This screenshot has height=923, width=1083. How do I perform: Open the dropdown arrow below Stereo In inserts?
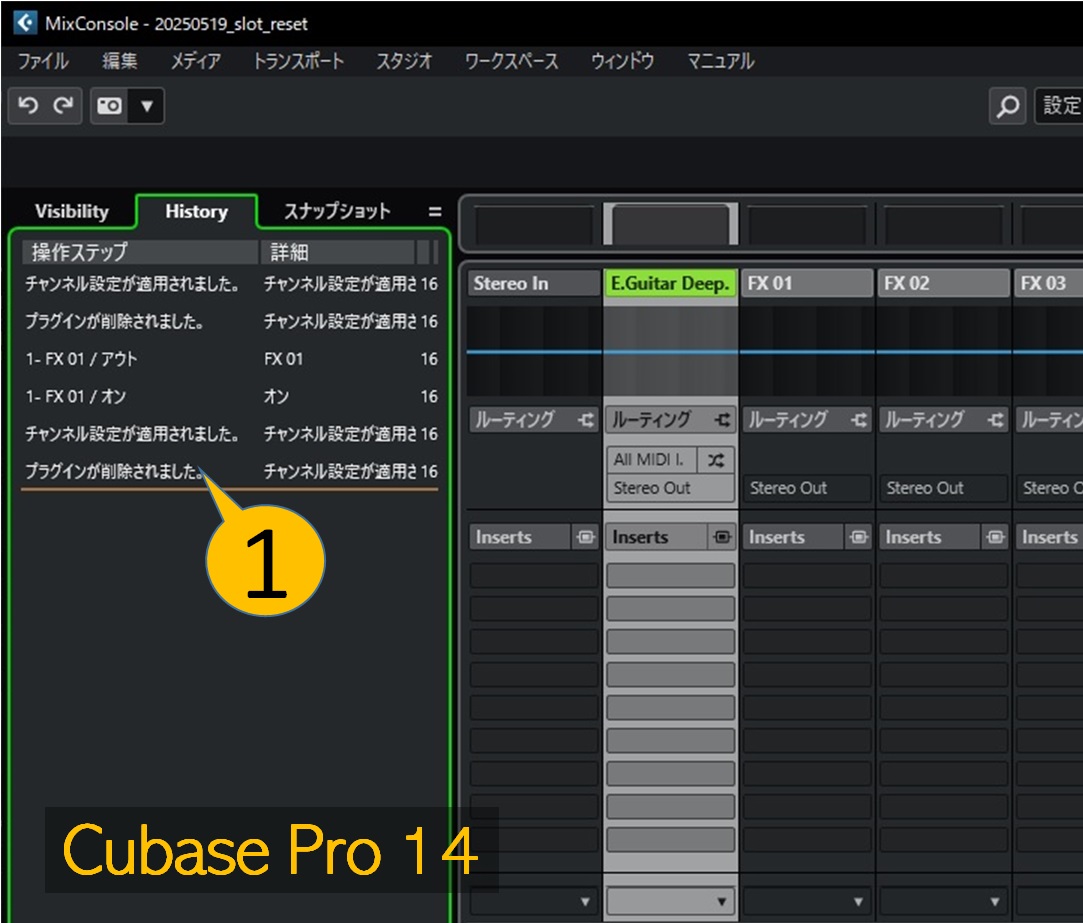[x=585, y=901]
